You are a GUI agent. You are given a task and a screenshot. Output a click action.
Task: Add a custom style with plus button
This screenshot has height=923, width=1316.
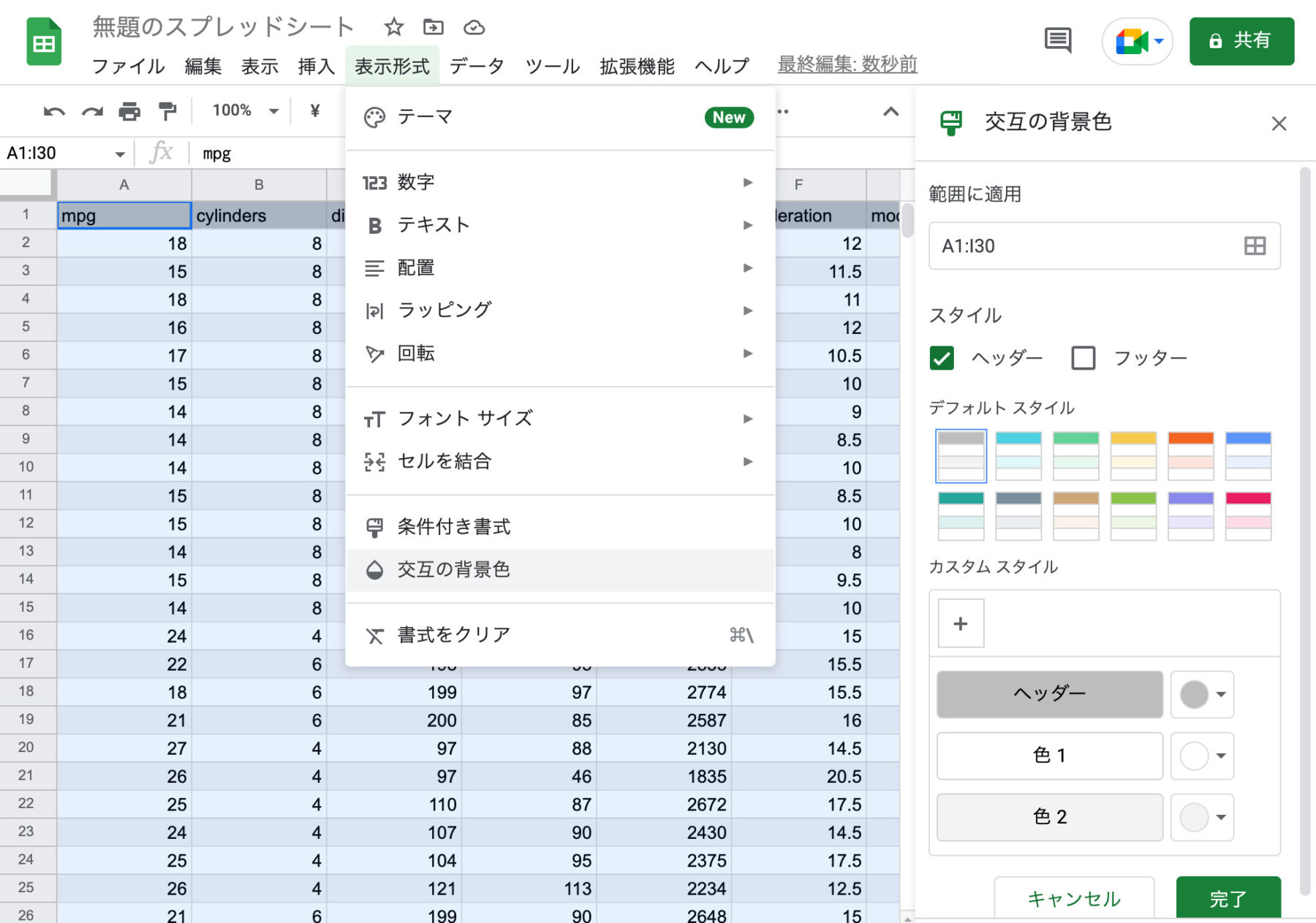(x=961, y=623)
